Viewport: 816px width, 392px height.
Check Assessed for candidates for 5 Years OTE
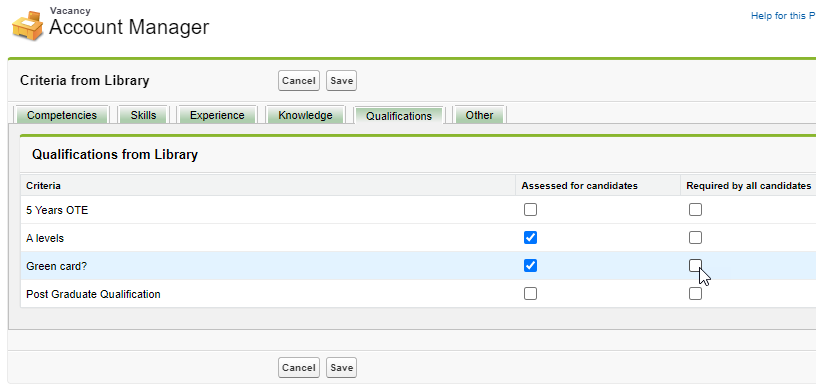point(530,210)
